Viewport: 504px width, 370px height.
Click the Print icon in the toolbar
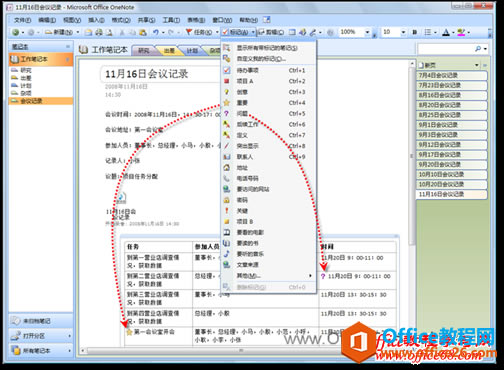[x=99, y=32]
